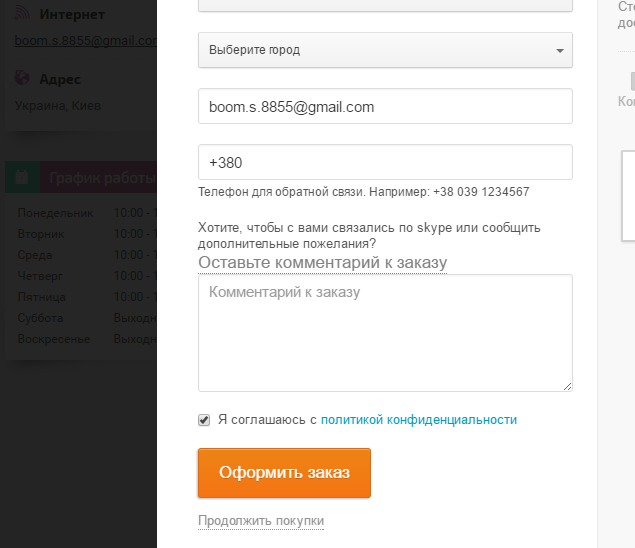Click the Оставьте комментарий к заказу dotted label
Image resolution: width=635 pixels, height=548 pixels.
click(322, 262)
